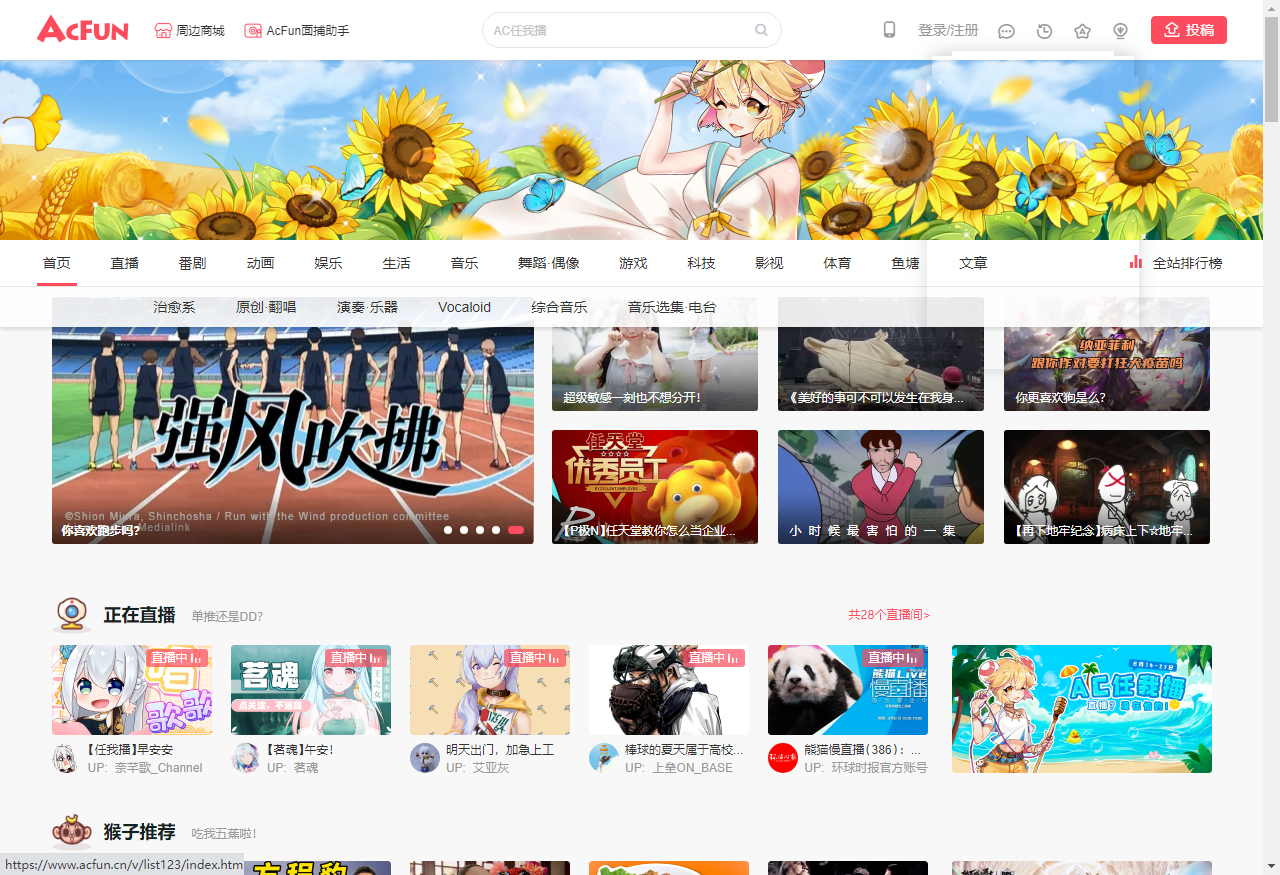View watch history via the clock icon
Viewport: 1280px width, 875px height.
pos(1044,31)
